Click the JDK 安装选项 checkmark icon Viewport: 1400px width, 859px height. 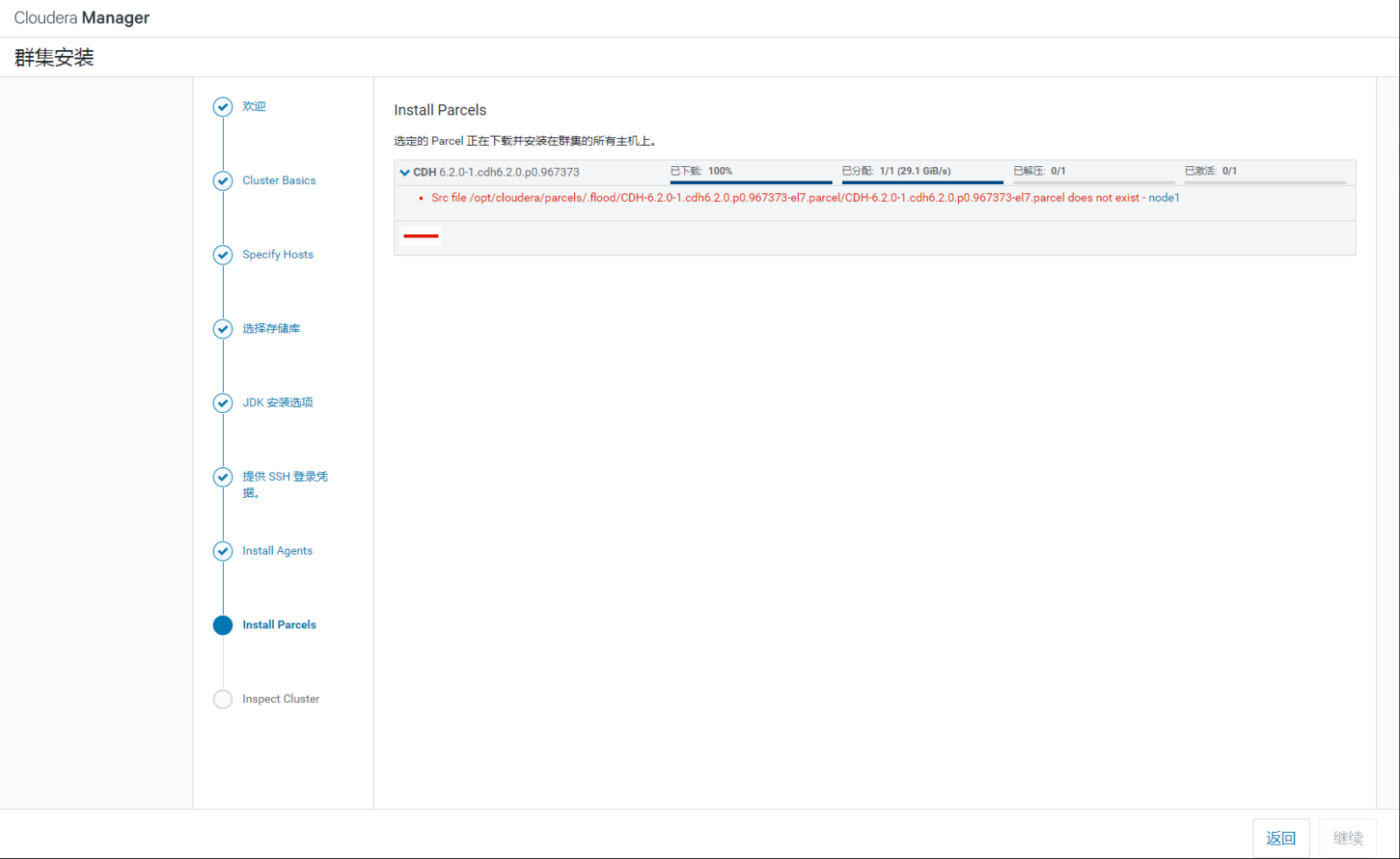pos(222,403)
